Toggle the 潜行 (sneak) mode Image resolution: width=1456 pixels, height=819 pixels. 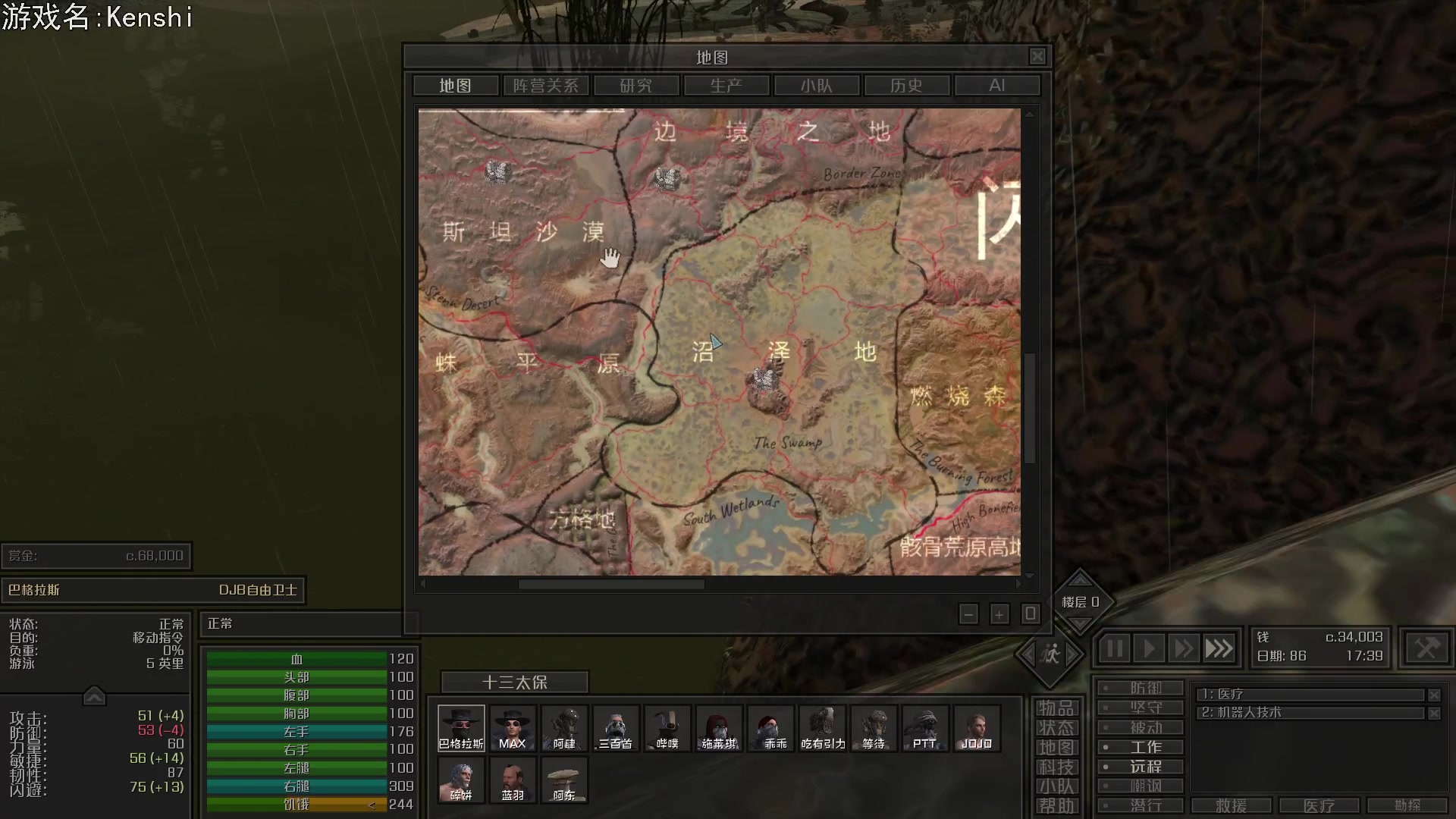tap(1141, 805)
